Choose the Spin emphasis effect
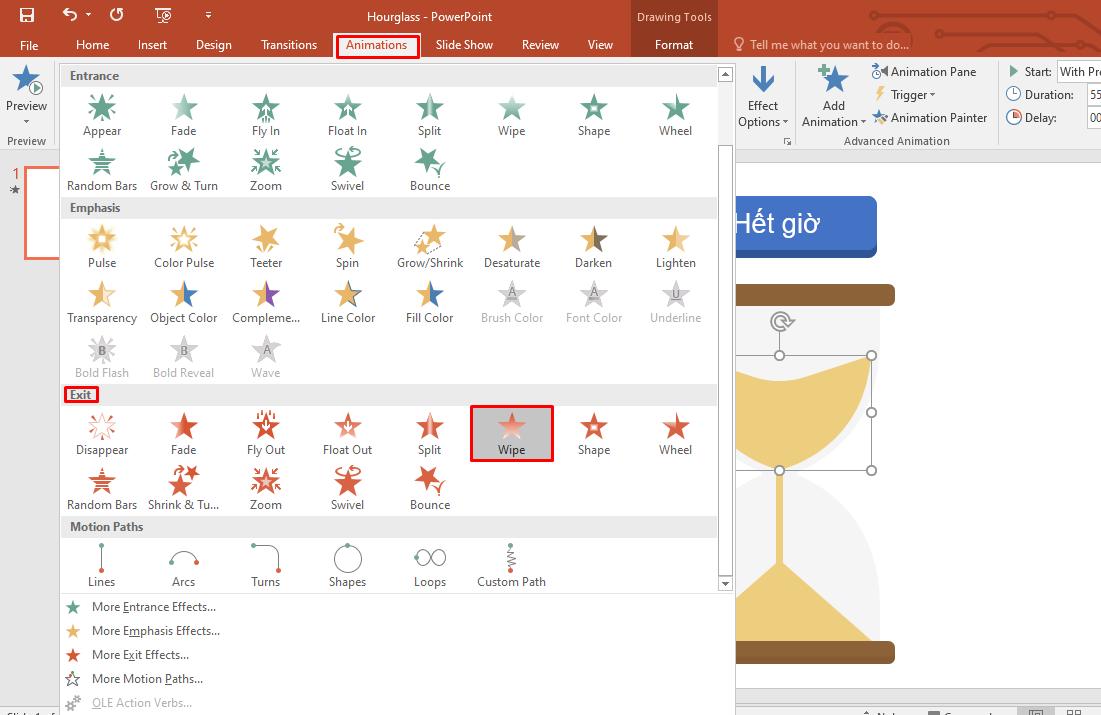The height and width of the screenshot is (715, 1101). point(348,247)
